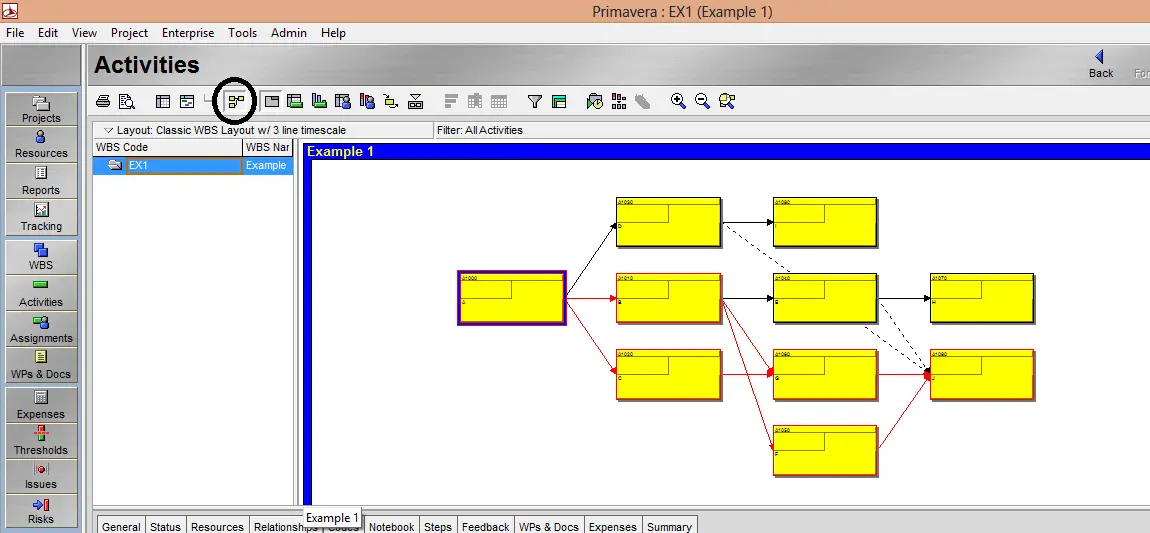Viewport: 1150px width, 533px height.
Task: Open WPs & Docs in the left sidebar
Action: click(41, 365)
